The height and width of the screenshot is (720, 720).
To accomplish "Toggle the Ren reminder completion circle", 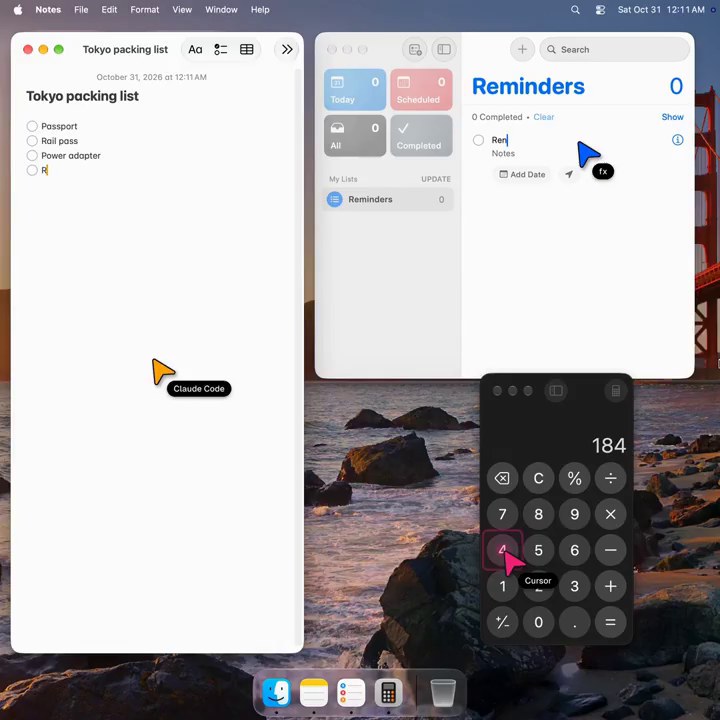I will click(x=478, y=140).
